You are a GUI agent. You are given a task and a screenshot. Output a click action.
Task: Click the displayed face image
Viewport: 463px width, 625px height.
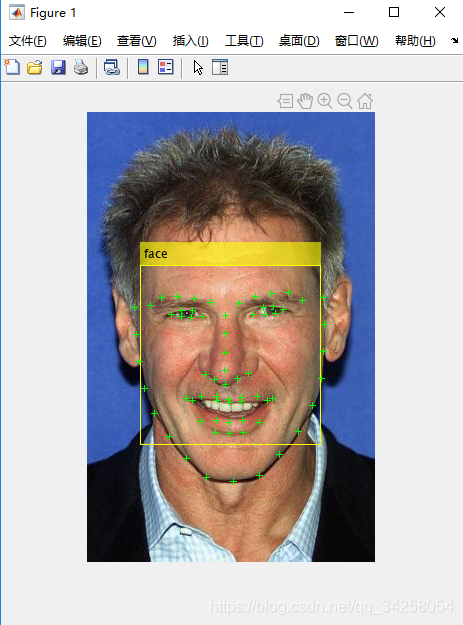coord(231,337)
